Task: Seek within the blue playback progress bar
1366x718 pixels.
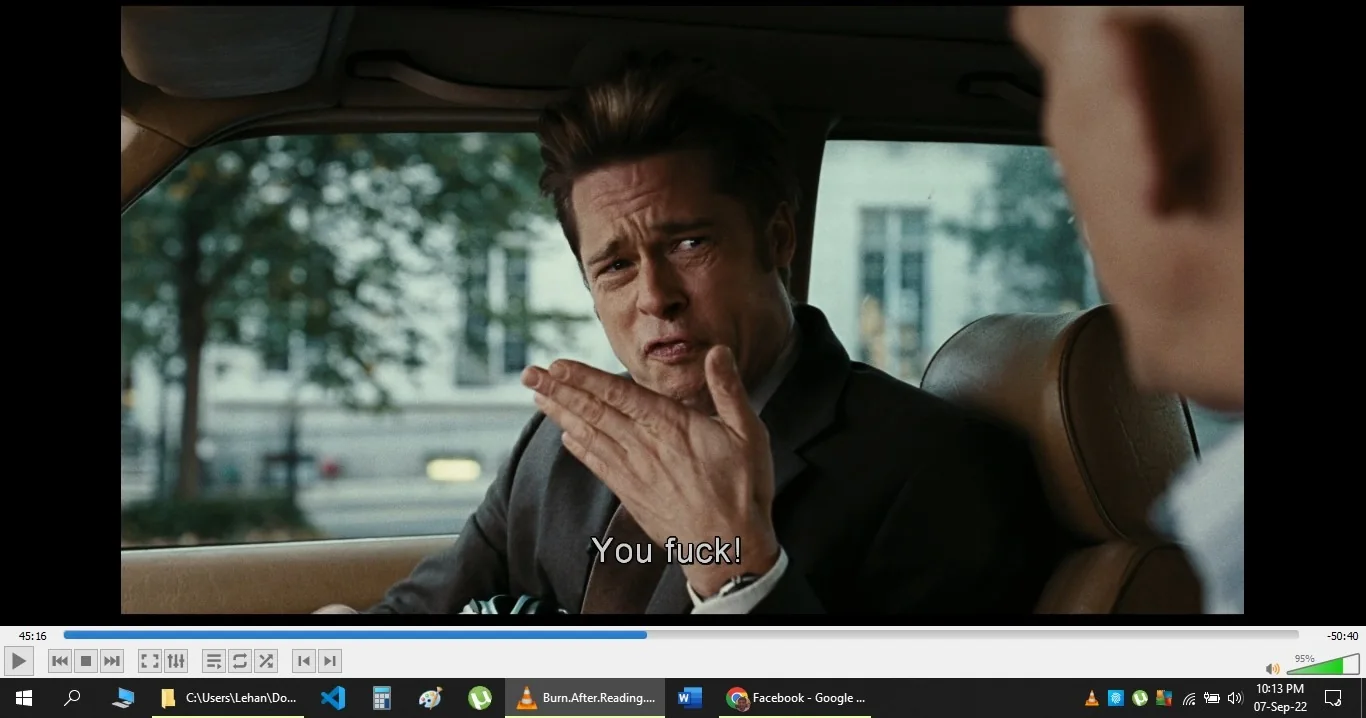Action: [681, 635]
